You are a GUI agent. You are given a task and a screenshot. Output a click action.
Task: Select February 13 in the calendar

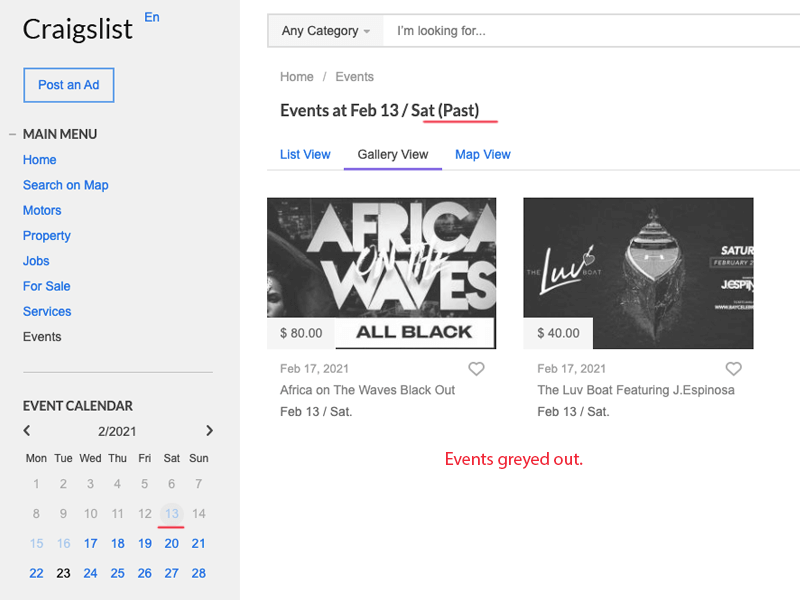pyautogui.click(x=171, y=514)
